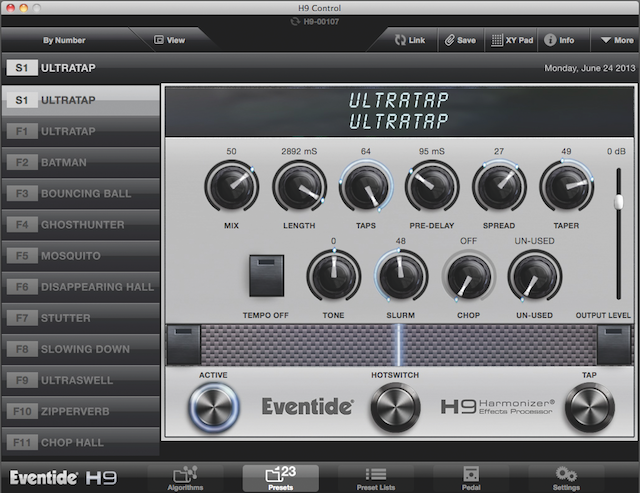The image size is (640, 493).
Task: Open the Pedal tab
Action: click(471, 478)
